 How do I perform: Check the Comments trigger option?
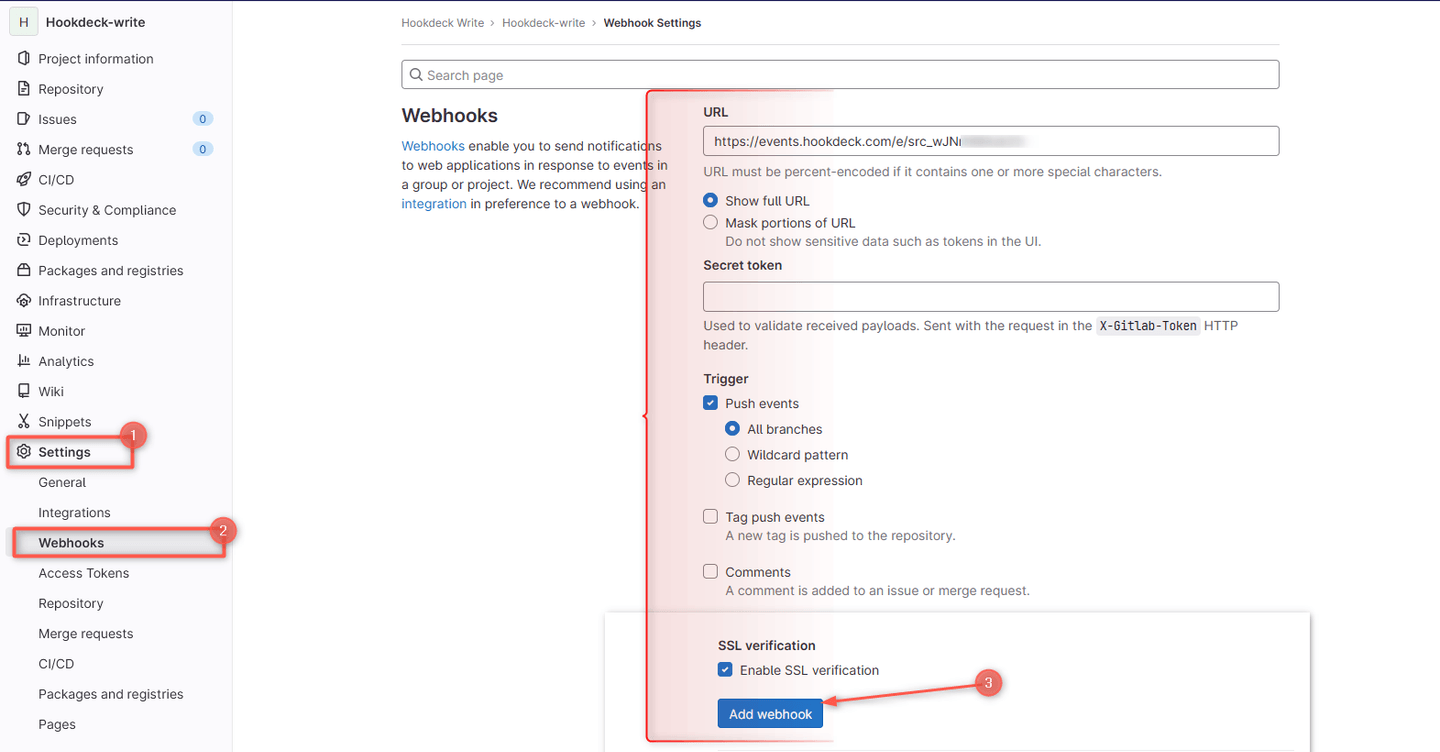point(710,571)
